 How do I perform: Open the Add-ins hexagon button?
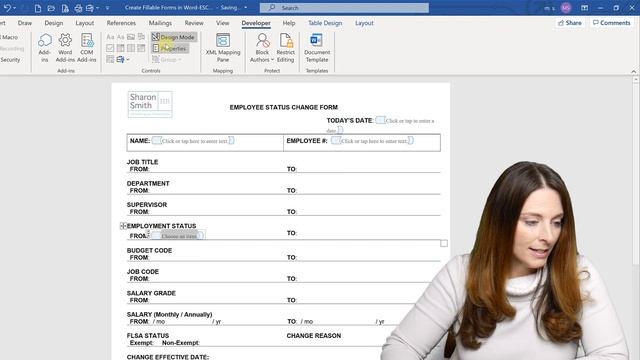click(x=44, y=48)
